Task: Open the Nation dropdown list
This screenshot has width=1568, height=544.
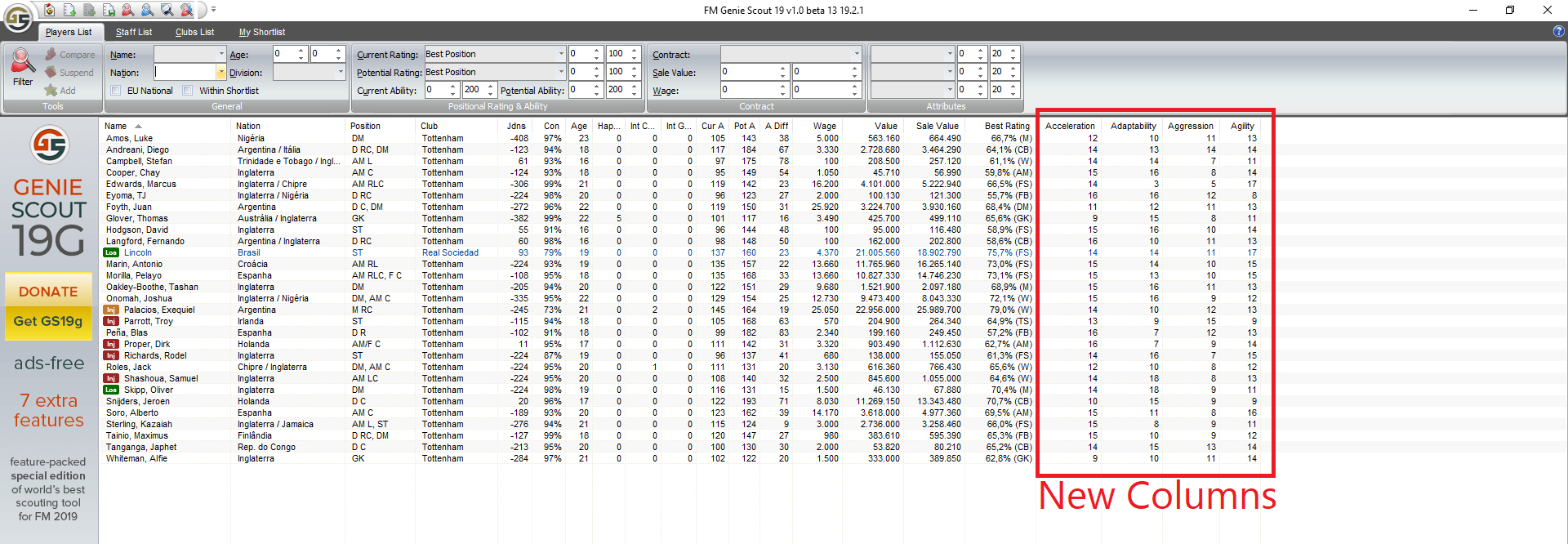Action: pos(220,73)
